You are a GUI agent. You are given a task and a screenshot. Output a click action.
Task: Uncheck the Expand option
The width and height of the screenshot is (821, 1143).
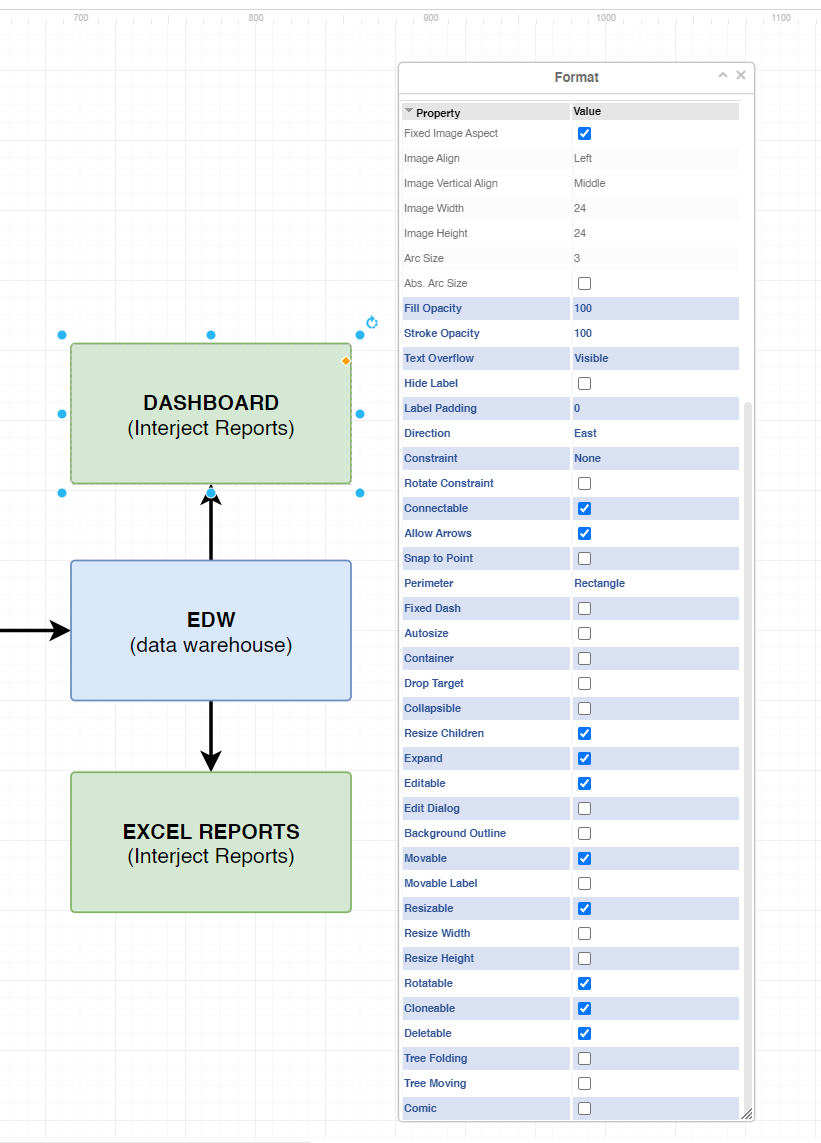tap(585, 759)
